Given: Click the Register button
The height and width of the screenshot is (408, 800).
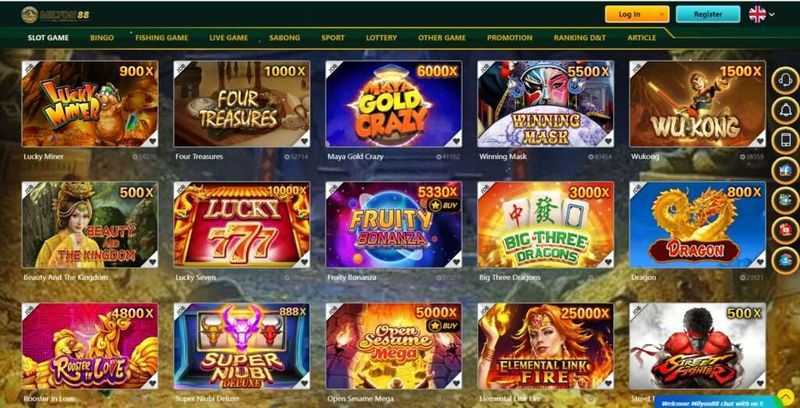Looking at the screenshot, I should tap(708, 14).
